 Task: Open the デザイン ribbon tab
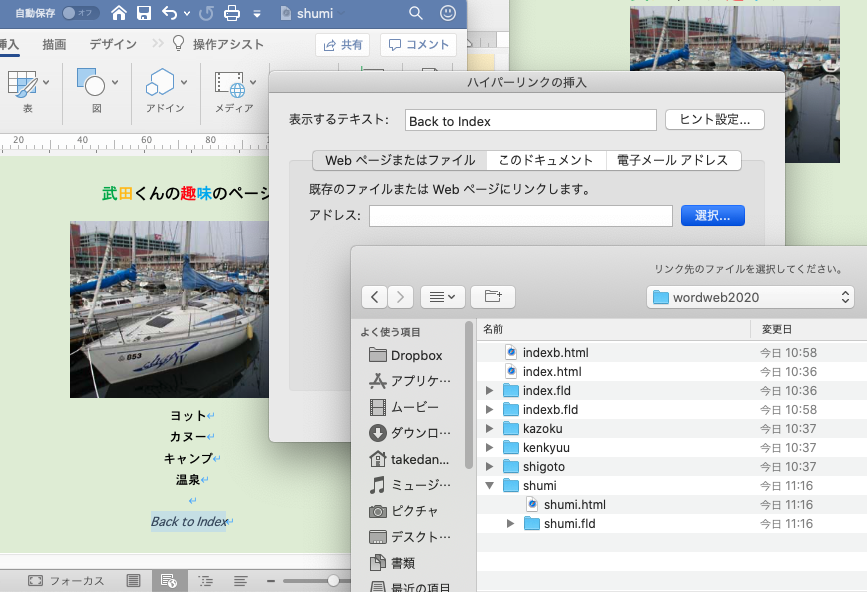[113, 44]
